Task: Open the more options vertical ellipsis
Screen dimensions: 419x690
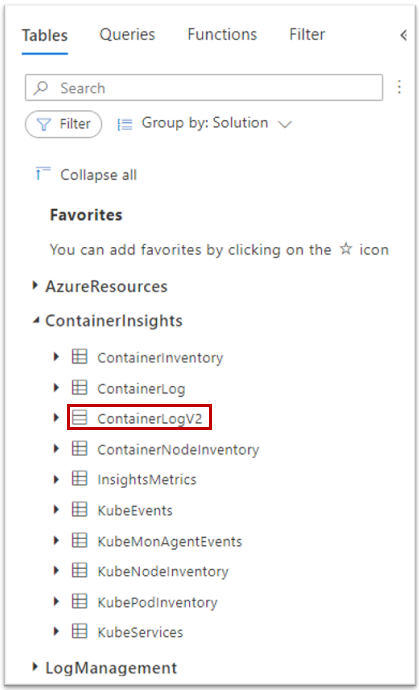Action: coord(399,87)
